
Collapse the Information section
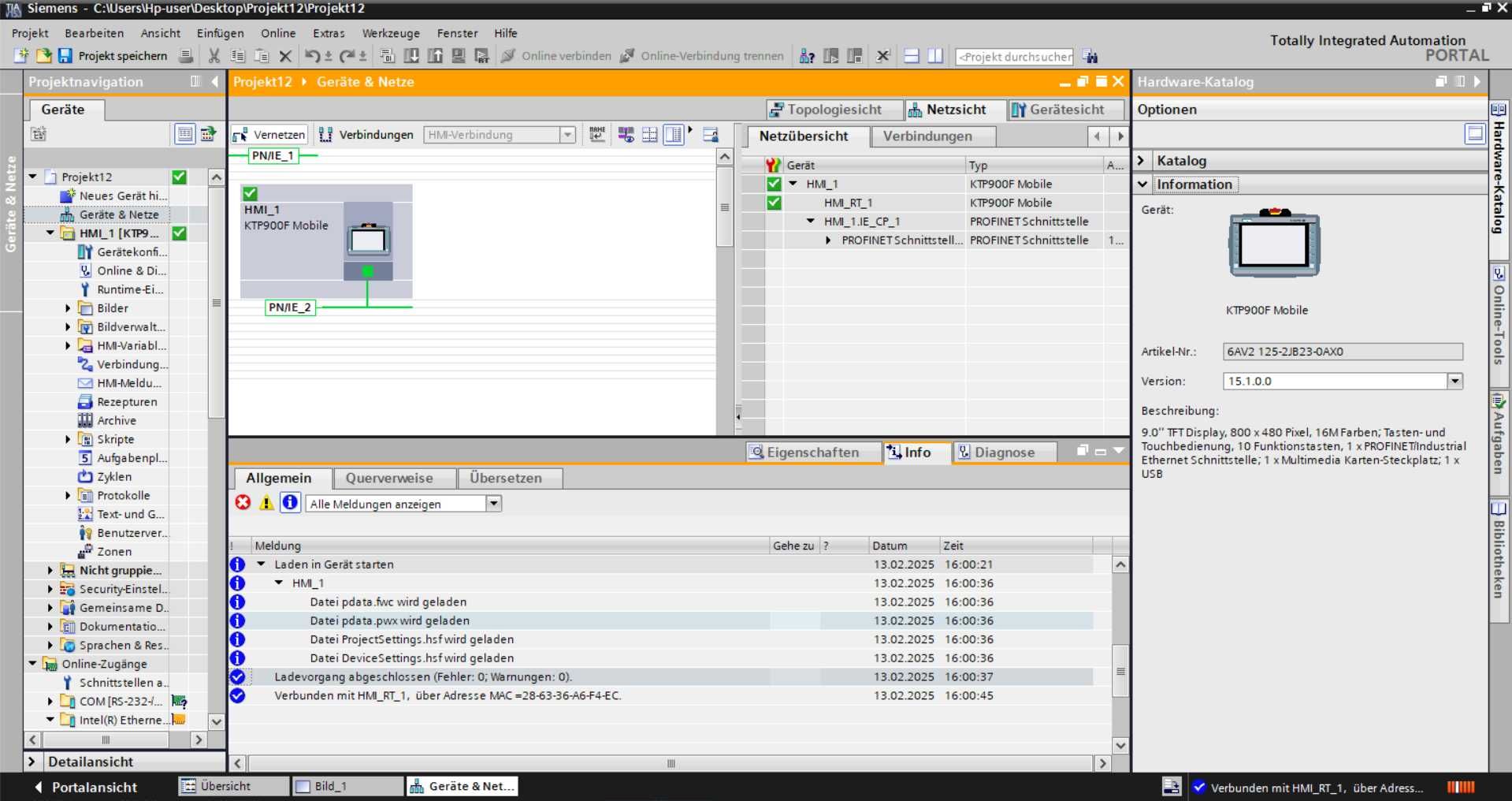click(1142, 184)
